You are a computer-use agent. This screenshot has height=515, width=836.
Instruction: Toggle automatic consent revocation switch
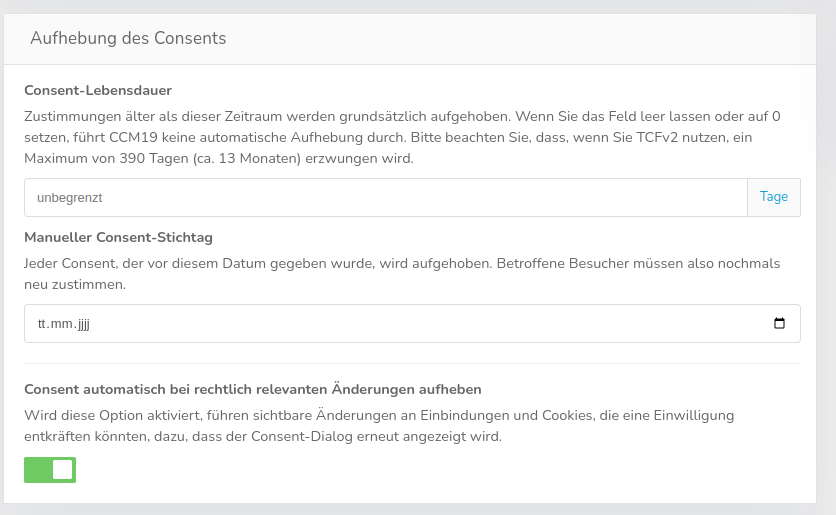[50, 470]
